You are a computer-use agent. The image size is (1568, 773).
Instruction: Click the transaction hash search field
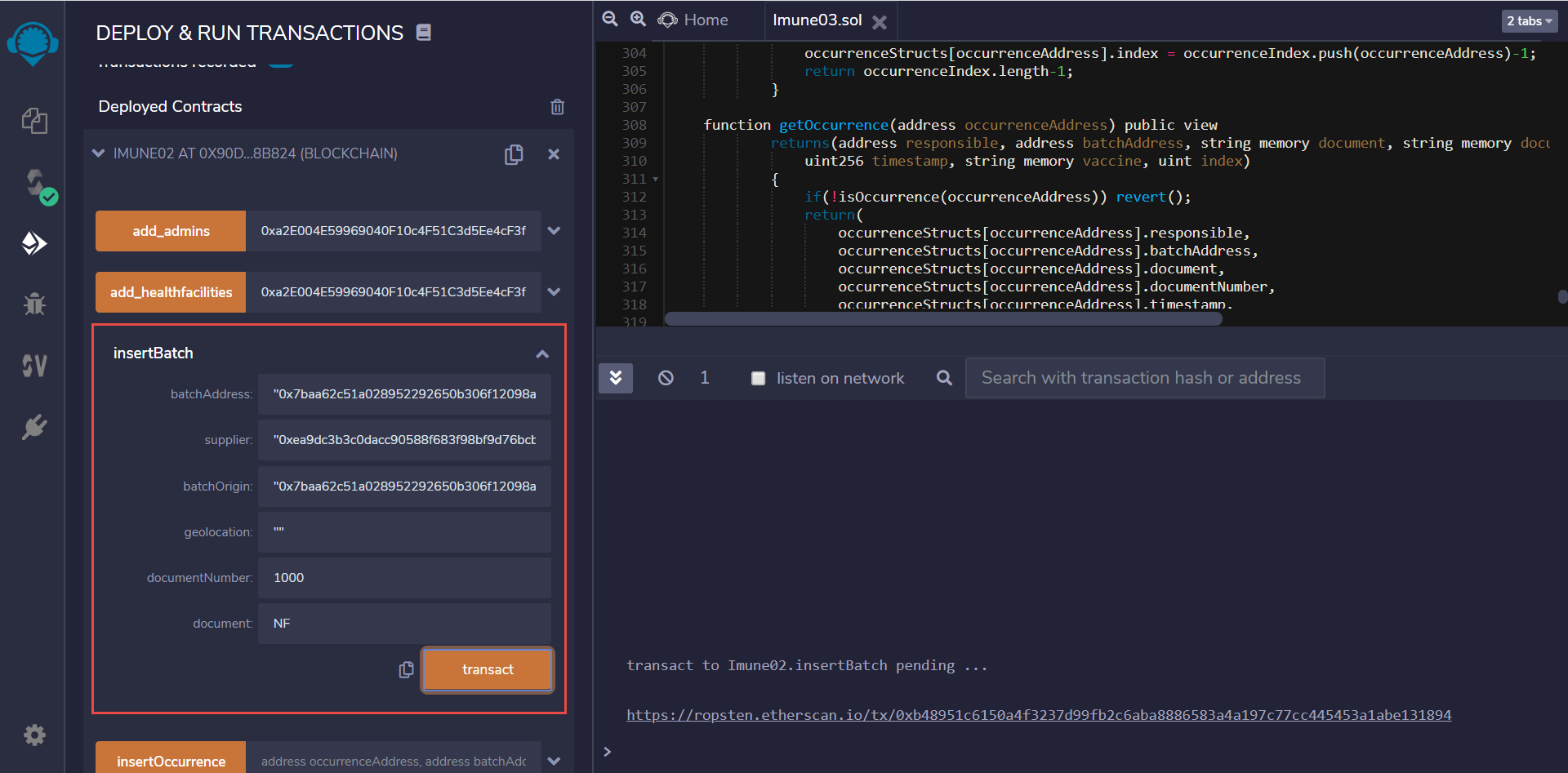[1145, 378]
